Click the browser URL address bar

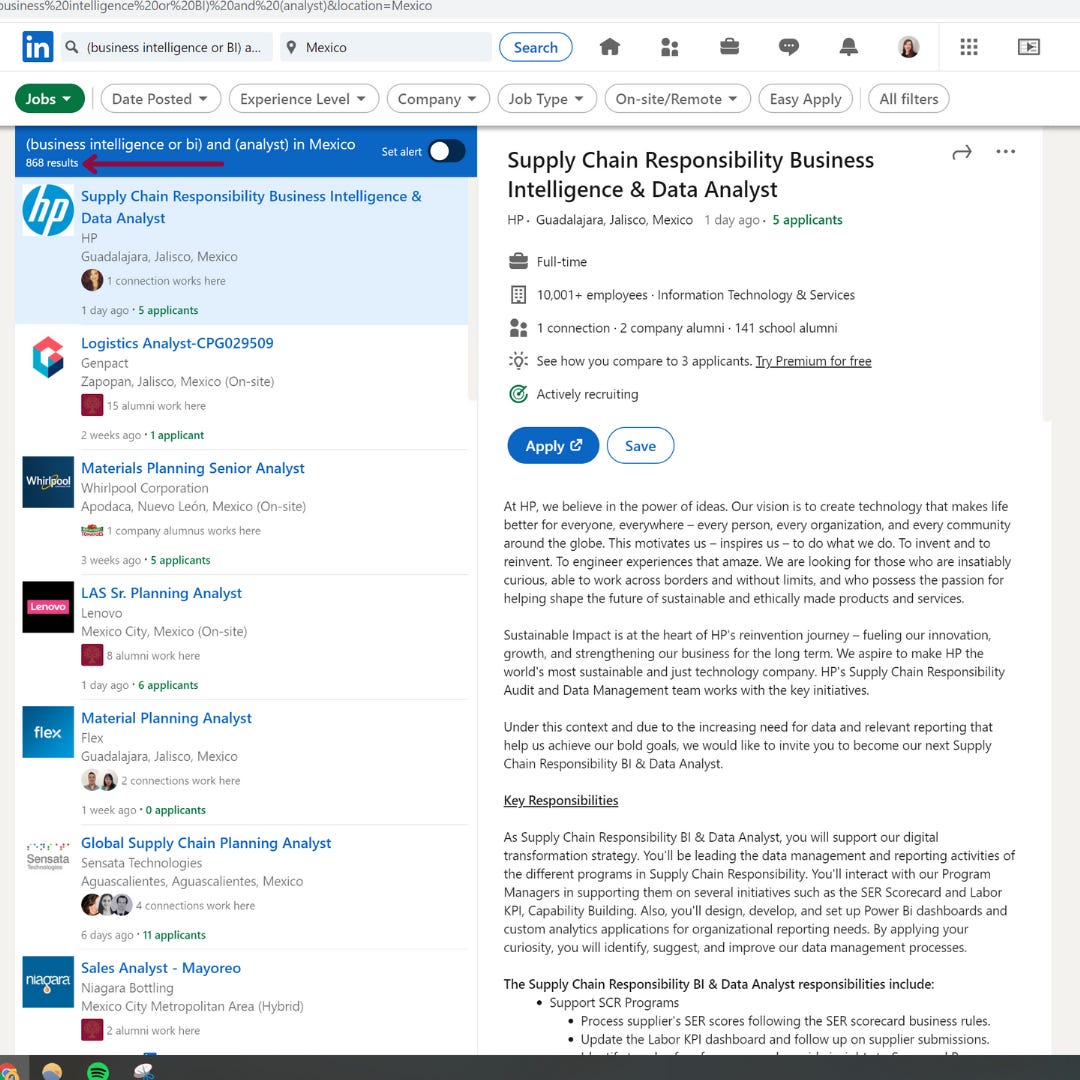point(540,7)
